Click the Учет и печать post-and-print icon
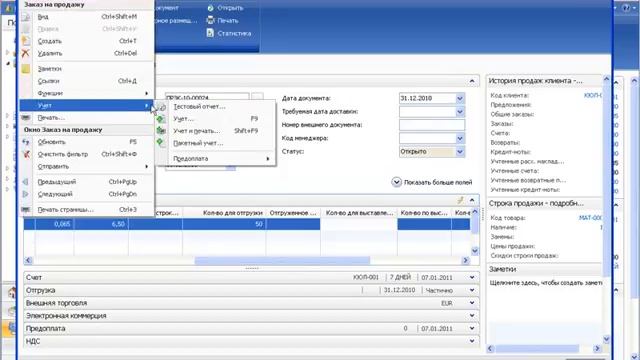This screenshot has height=360, width=640. click(x=161, y=131)
